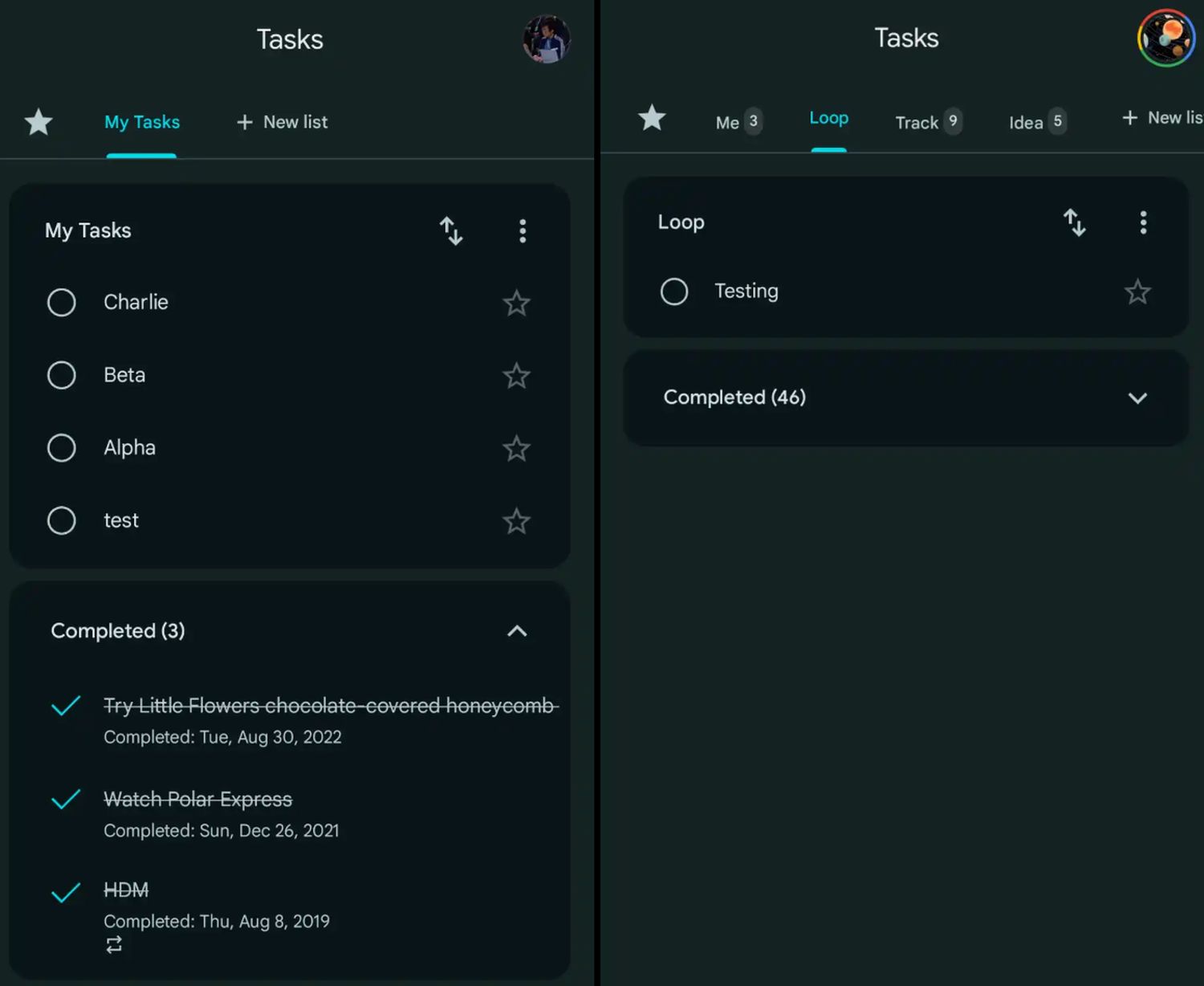Star the Alpha task
Image resolution: width=1204 pixels, height=986 pixels.
[x=516, y=448]
